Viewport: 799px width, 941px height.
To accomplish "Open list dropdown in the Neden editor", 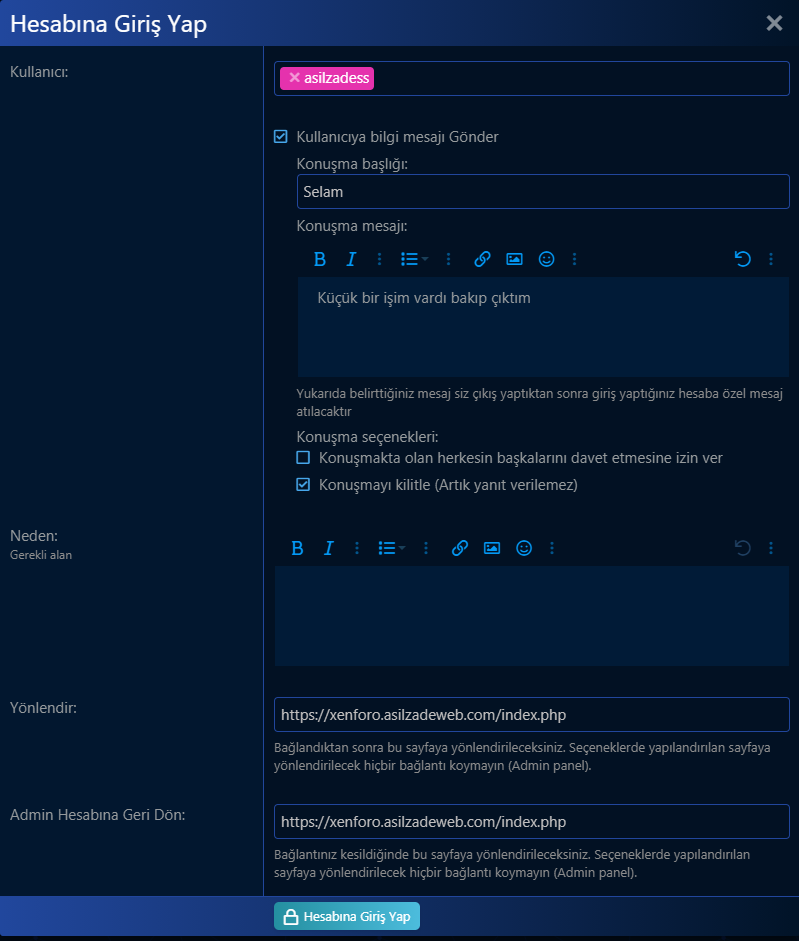I will pos(391,548).
